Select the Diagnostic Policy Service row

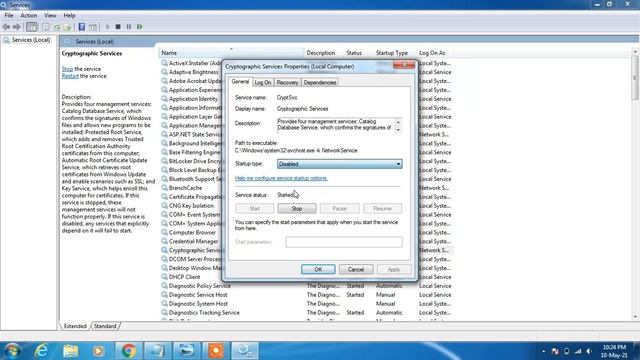click(306, 286)
